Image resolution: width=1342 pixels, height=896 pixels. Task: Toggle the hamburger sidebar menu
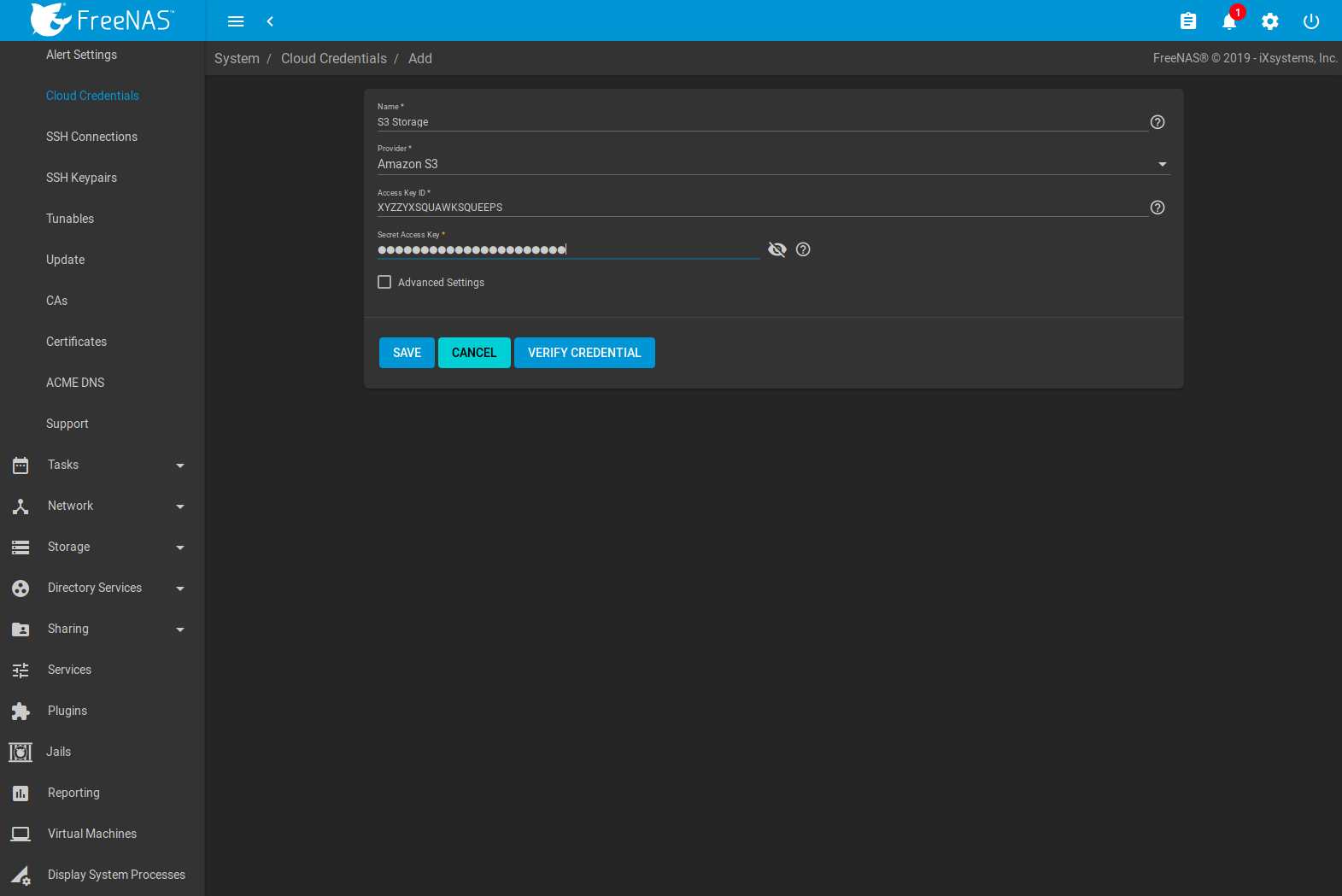pos(236,21)
